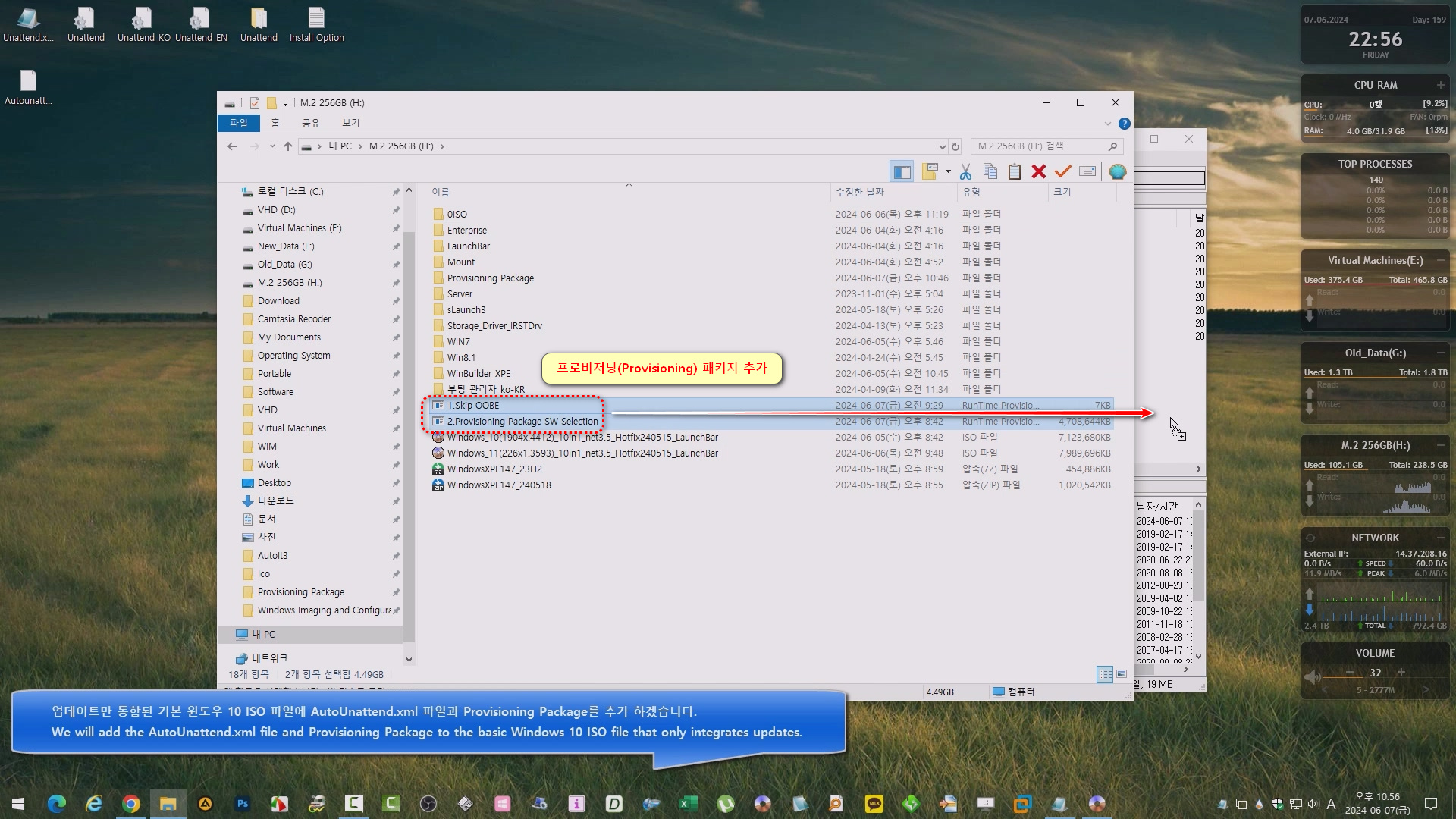Select the WinBuilder_XPE folder
The width and height of the screenshot is (1456, 819).
[x=479, y=374]
